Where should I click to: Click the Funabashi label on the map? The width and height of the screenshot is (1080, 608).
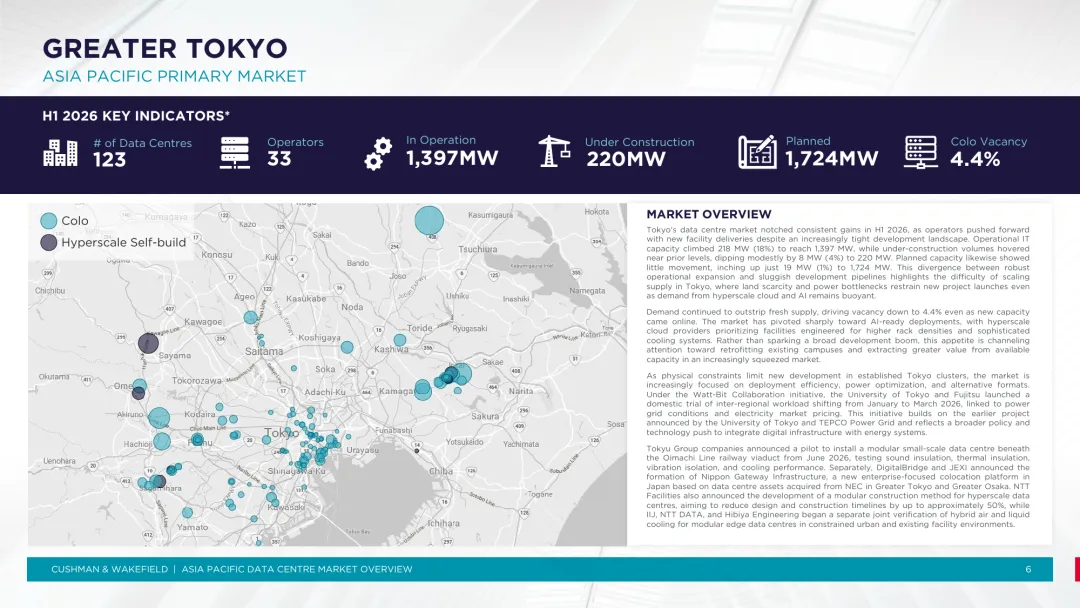point(393,430)
